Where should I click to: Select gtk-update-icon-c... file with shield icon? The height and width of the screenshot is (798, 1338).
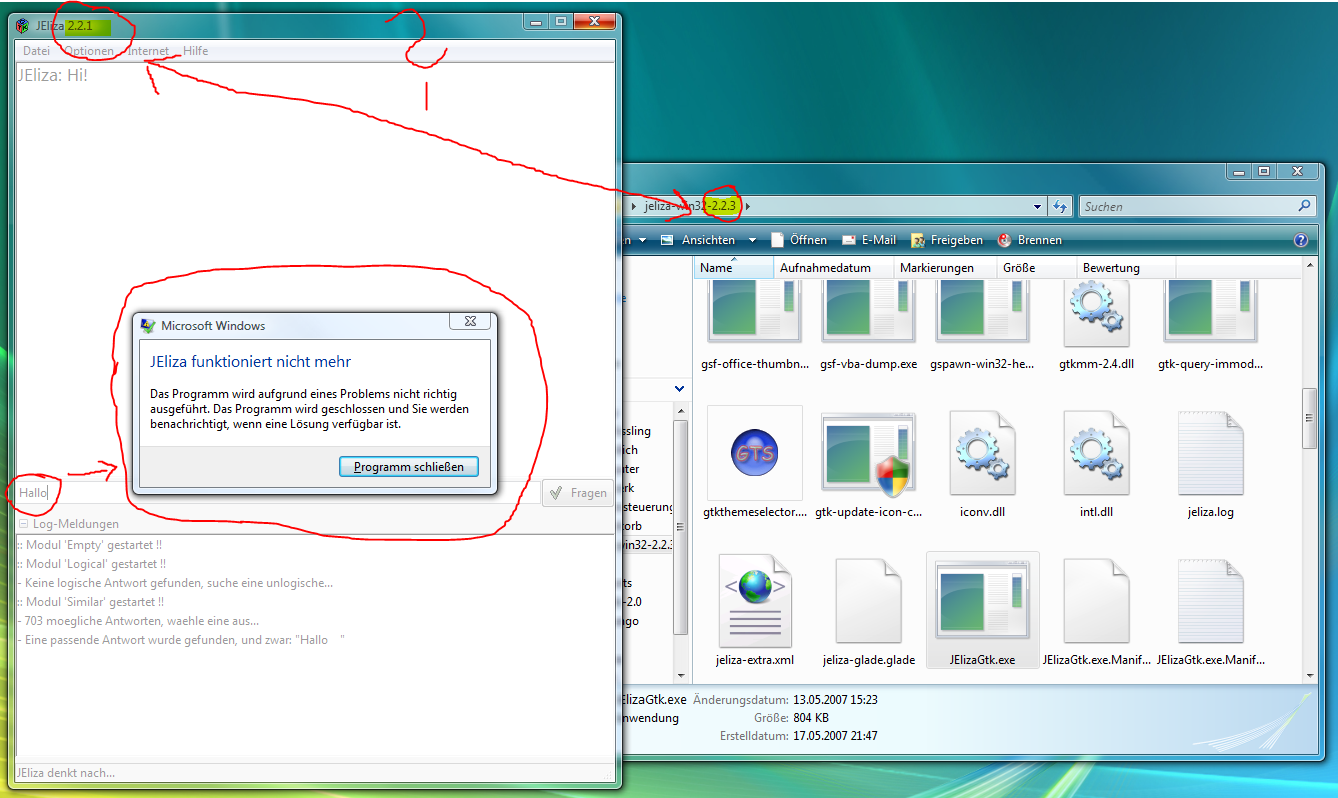[x=868, y=452]
